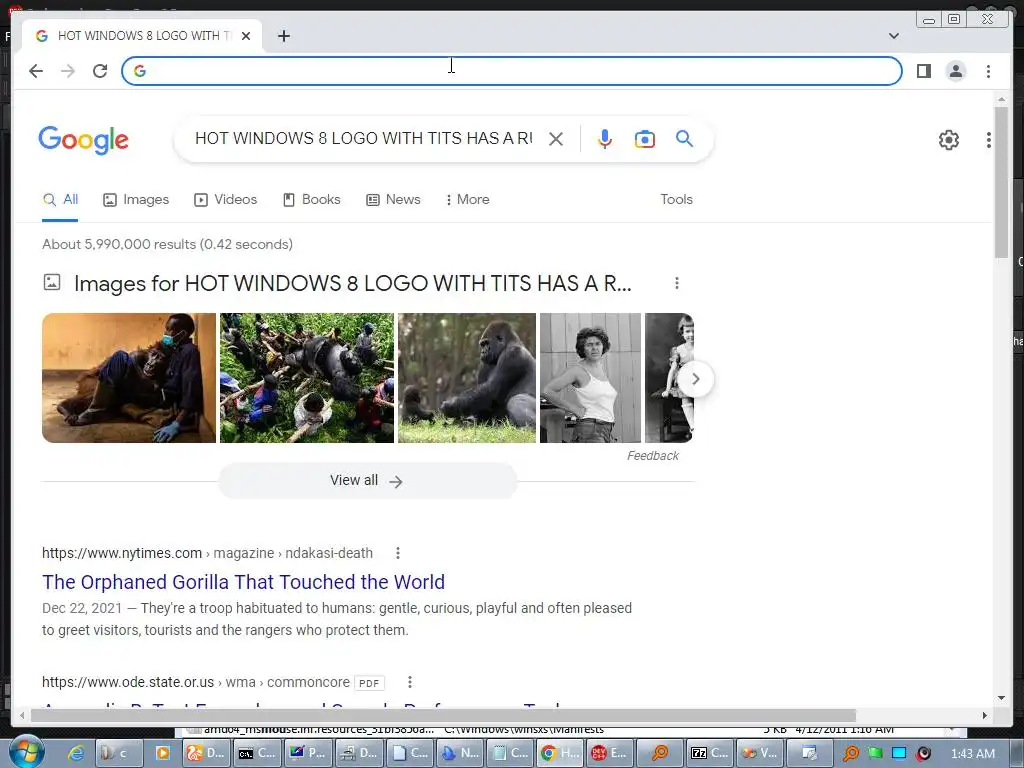
Task: Open options dots beside Images heading
Action: pyautogui.click(x=677, y=283)
